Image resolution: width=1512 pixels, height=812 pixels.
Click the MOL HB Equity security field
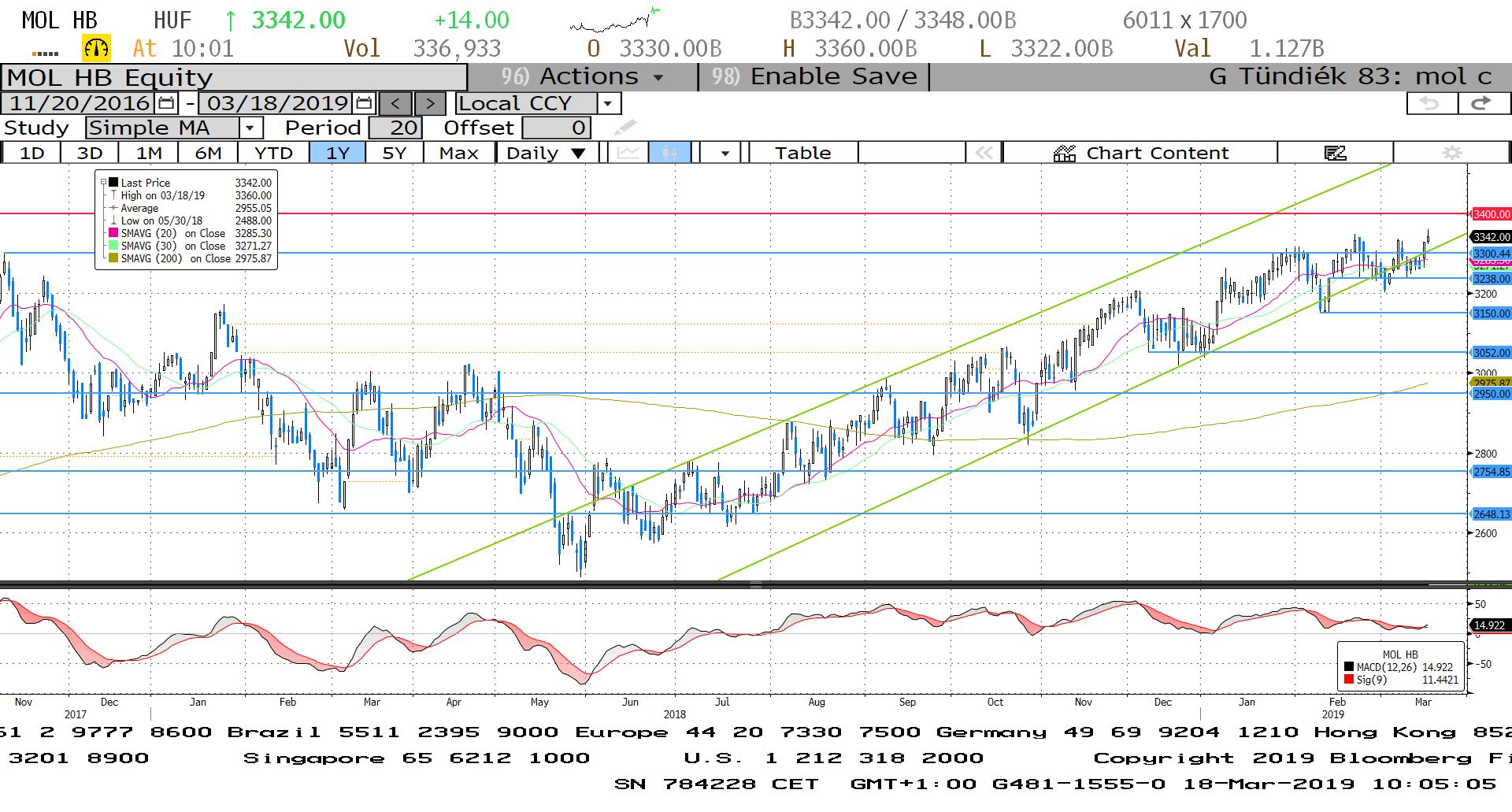point(234,77)
